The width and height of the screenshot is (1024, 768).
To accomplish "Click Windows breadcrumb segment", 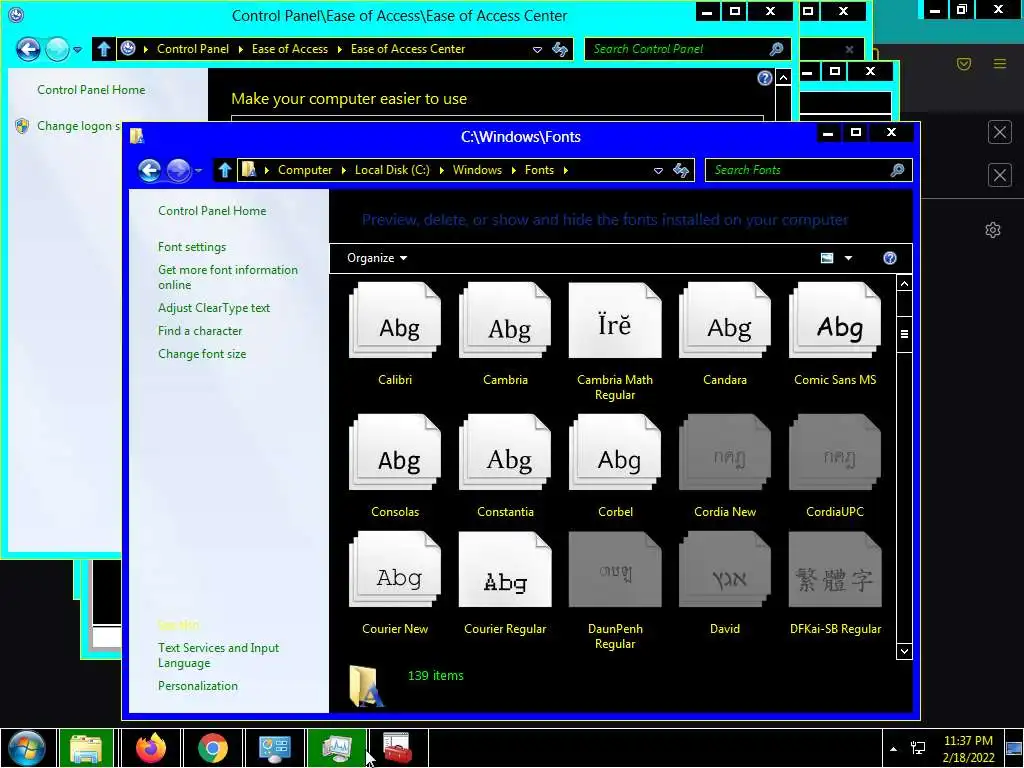I will (x=477, y=170).
